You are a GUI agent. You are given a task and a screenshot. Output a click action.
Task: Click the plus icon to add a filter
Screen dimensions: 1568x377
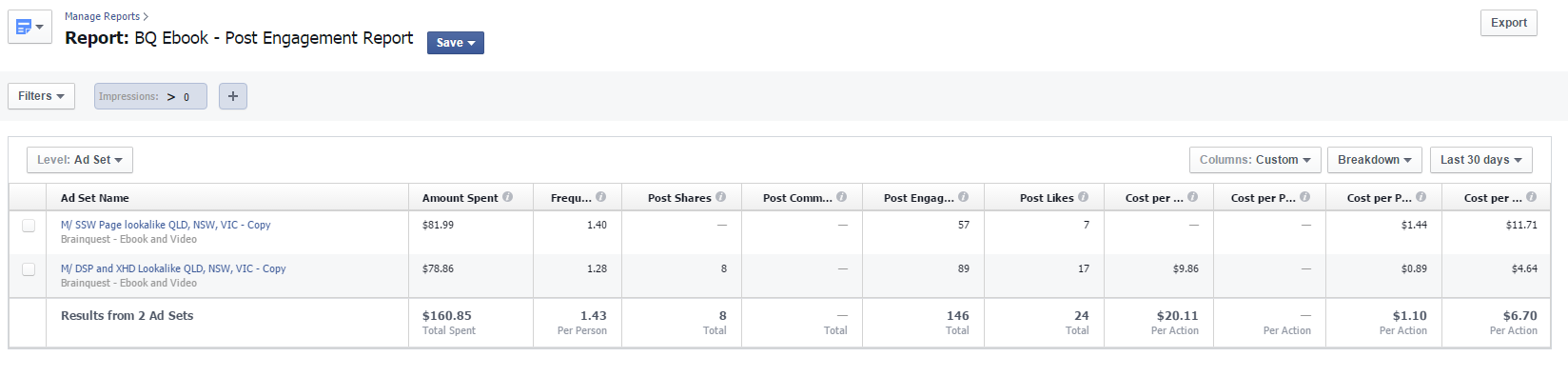233,96
